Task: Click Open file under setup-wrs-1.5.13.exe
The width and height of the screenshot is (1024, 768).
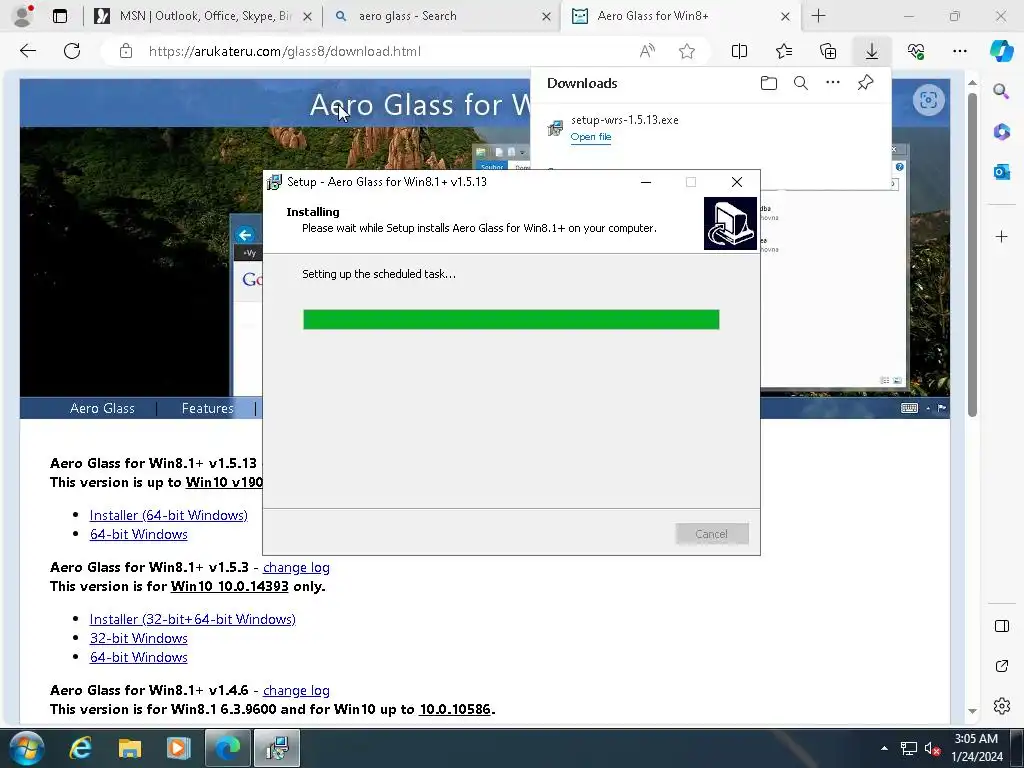Action: click(590, 136)
